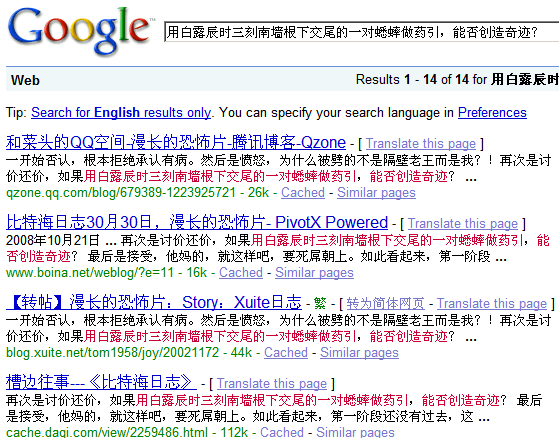Open the 'Story：Xuite日志' result title
559x438 pixels.
click(x=154, y=303)
